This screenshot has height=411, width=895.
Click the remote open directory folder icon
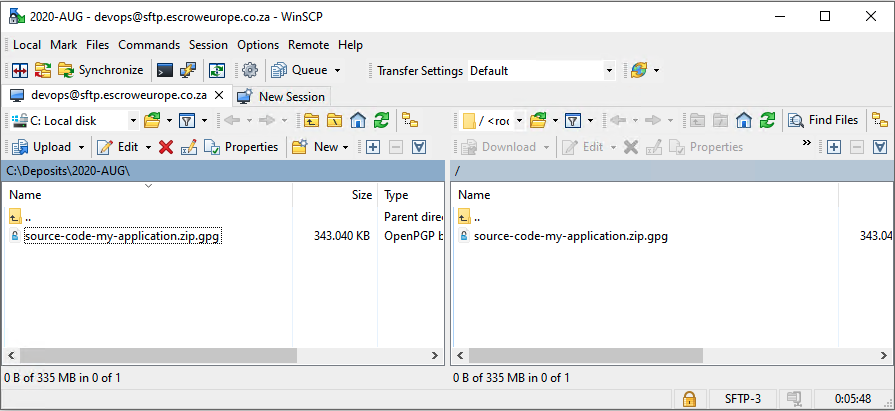click(x=538, y=120)
